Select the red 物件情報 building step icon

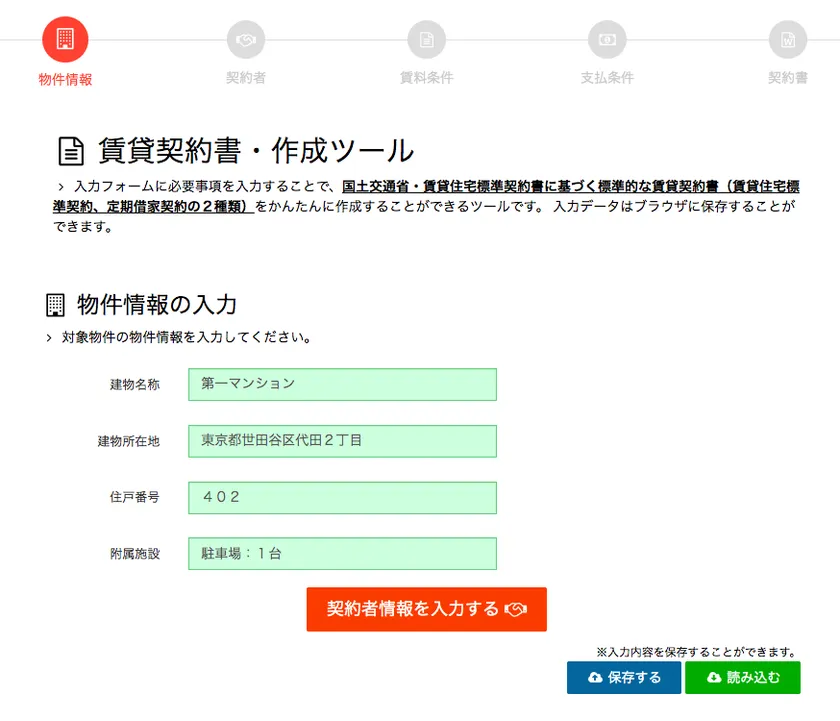point(65,40)
